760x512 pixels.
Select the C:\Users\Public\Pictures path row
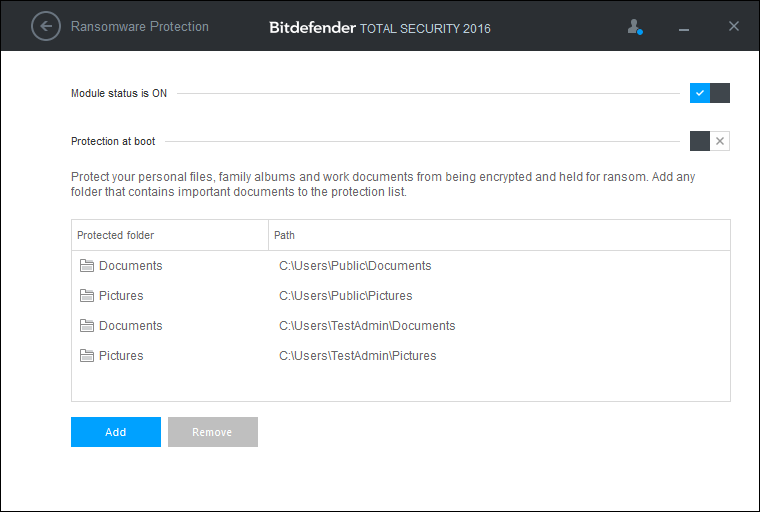[x=401, y=296]
